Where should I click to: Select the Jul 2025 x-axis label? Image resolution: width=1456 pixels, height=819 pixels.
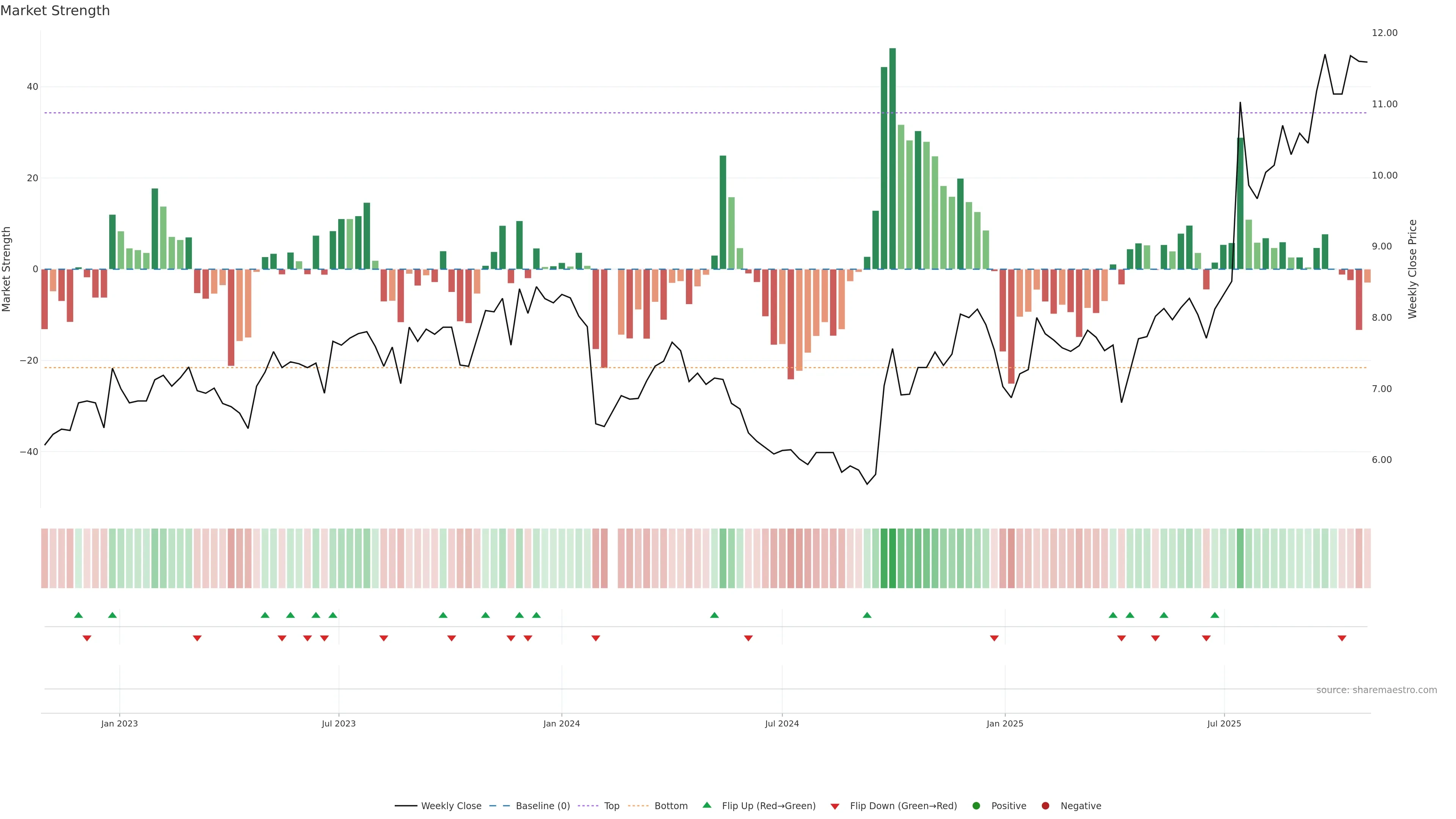click(x=1224, y=723)
